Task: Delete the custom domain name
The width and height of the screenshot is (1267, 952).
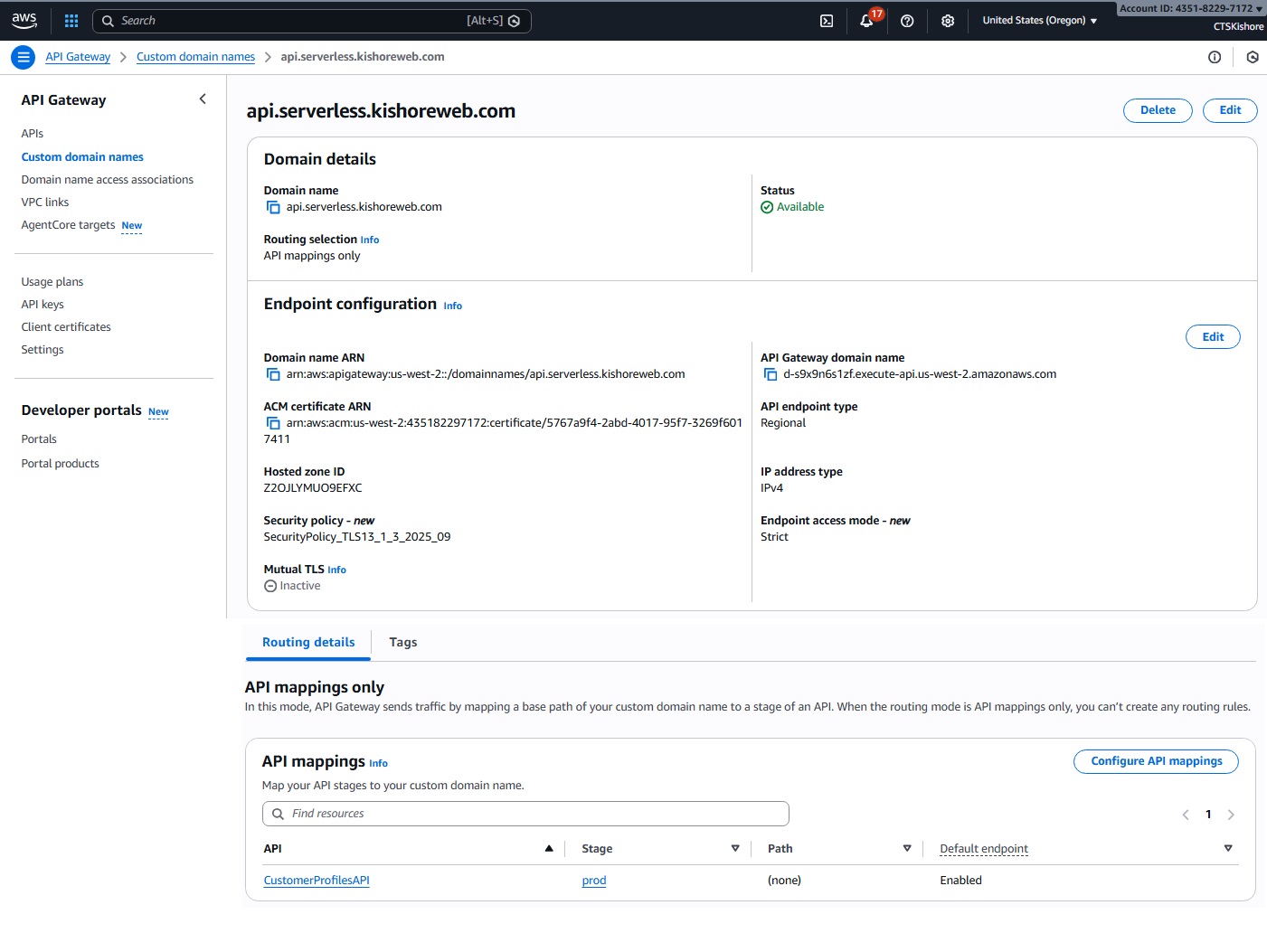Action: 1158,110
